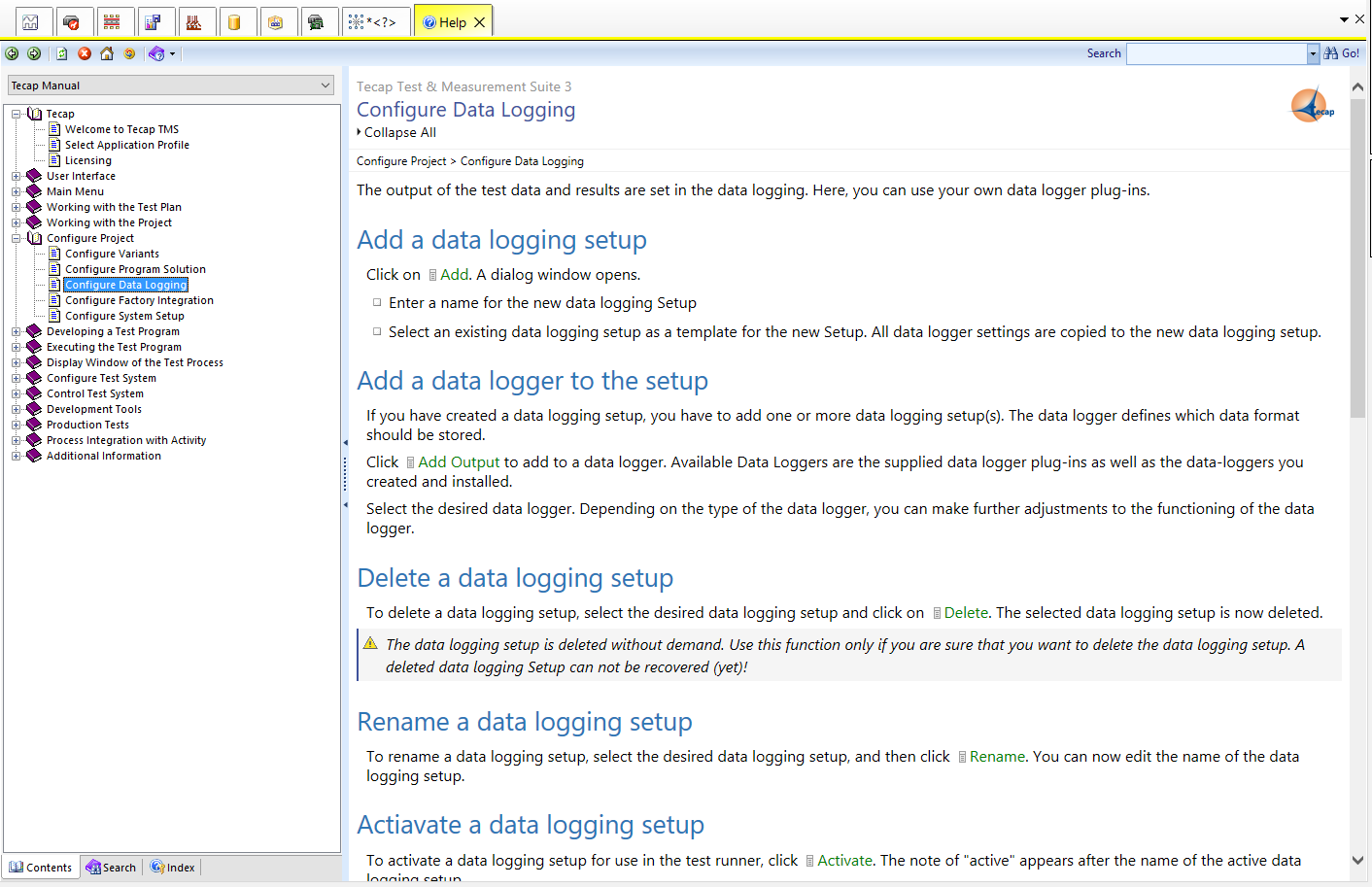Select Control Test System entry
The width and height of the screenshot is (1372, 887).
[x=95, y=393]
